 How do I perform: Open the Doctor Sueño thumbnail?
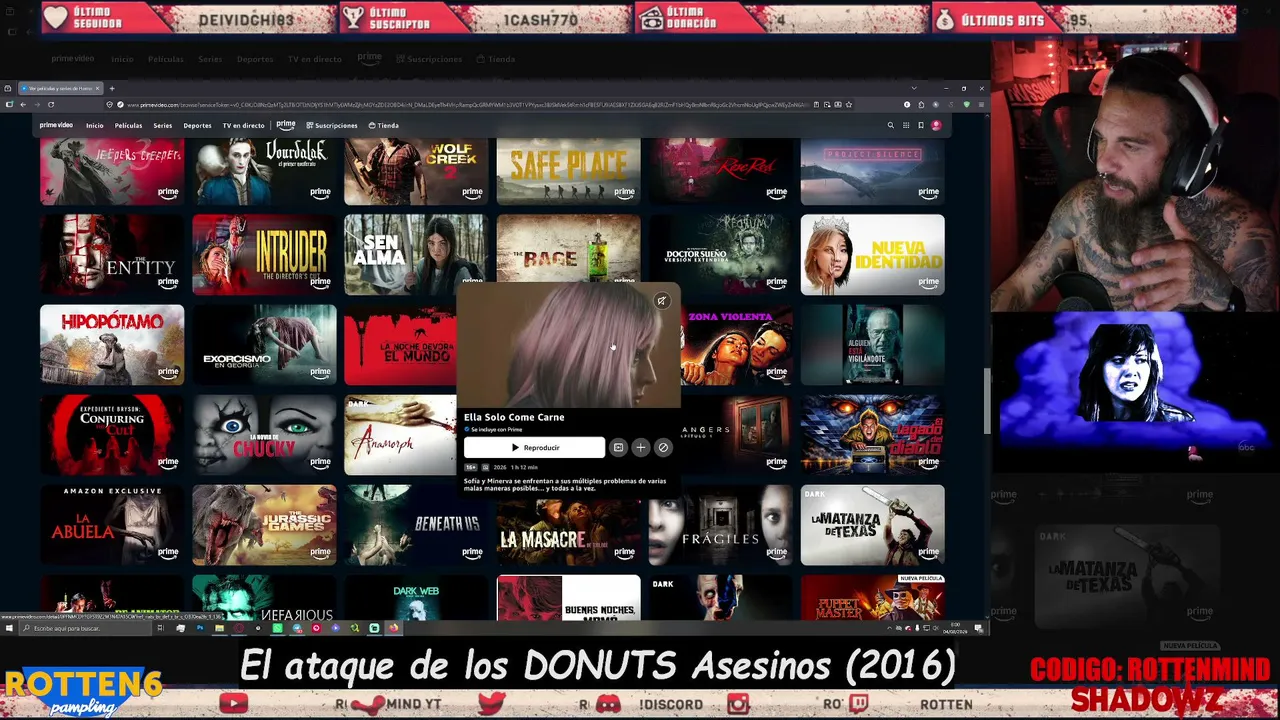click(720, 255)
